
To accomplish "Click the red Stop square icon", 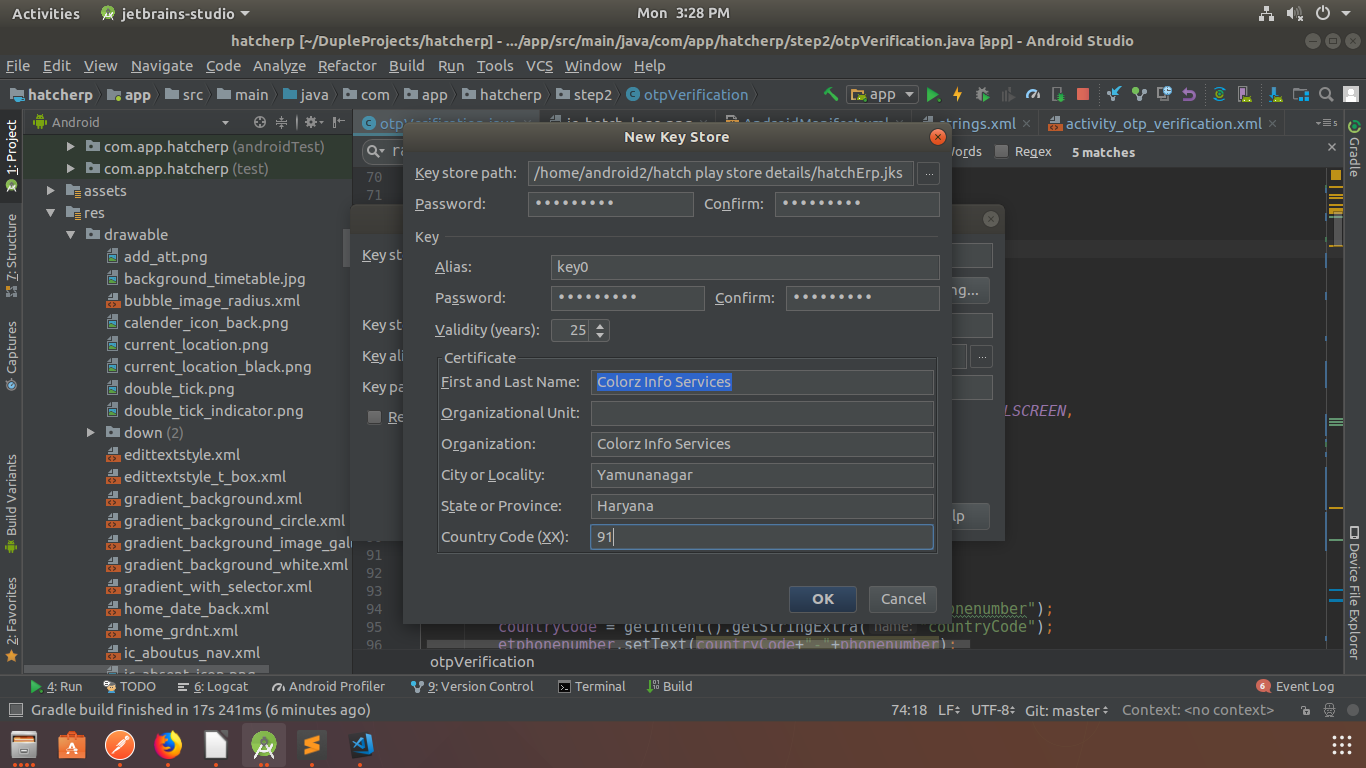I will coord(1083,94).
